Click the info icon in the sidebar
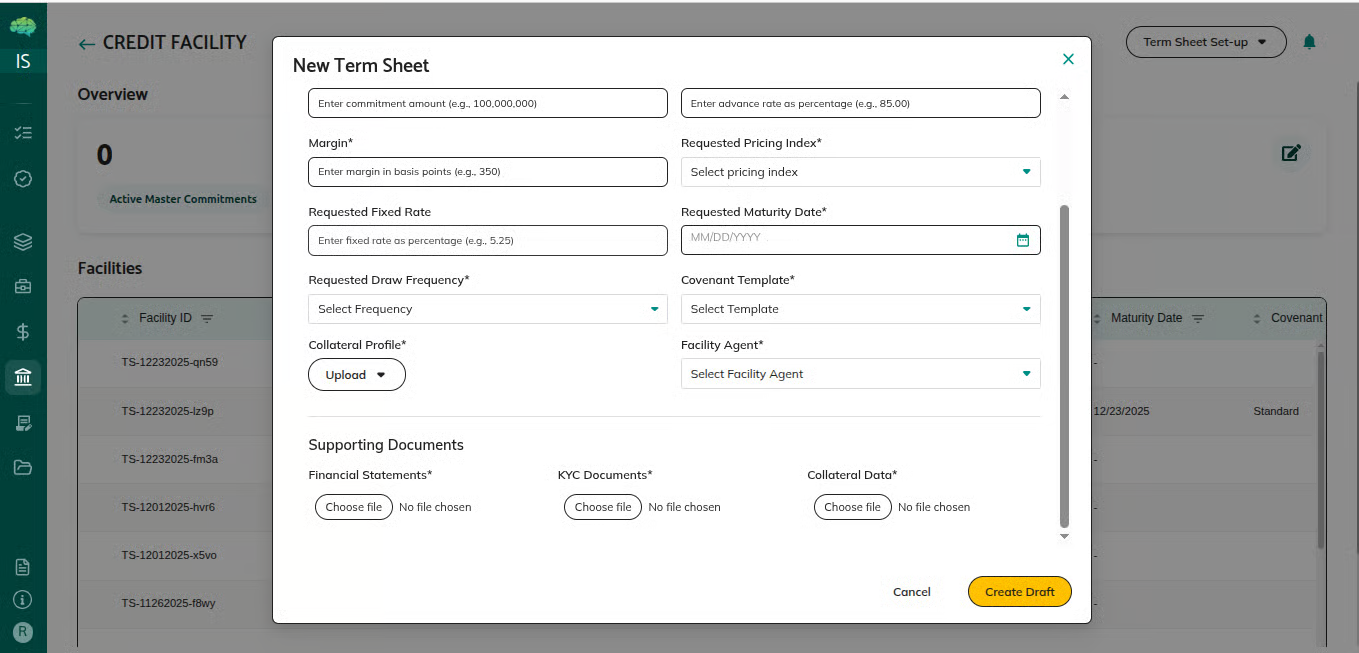1359x653 pixels. click(x=23, y=600)
